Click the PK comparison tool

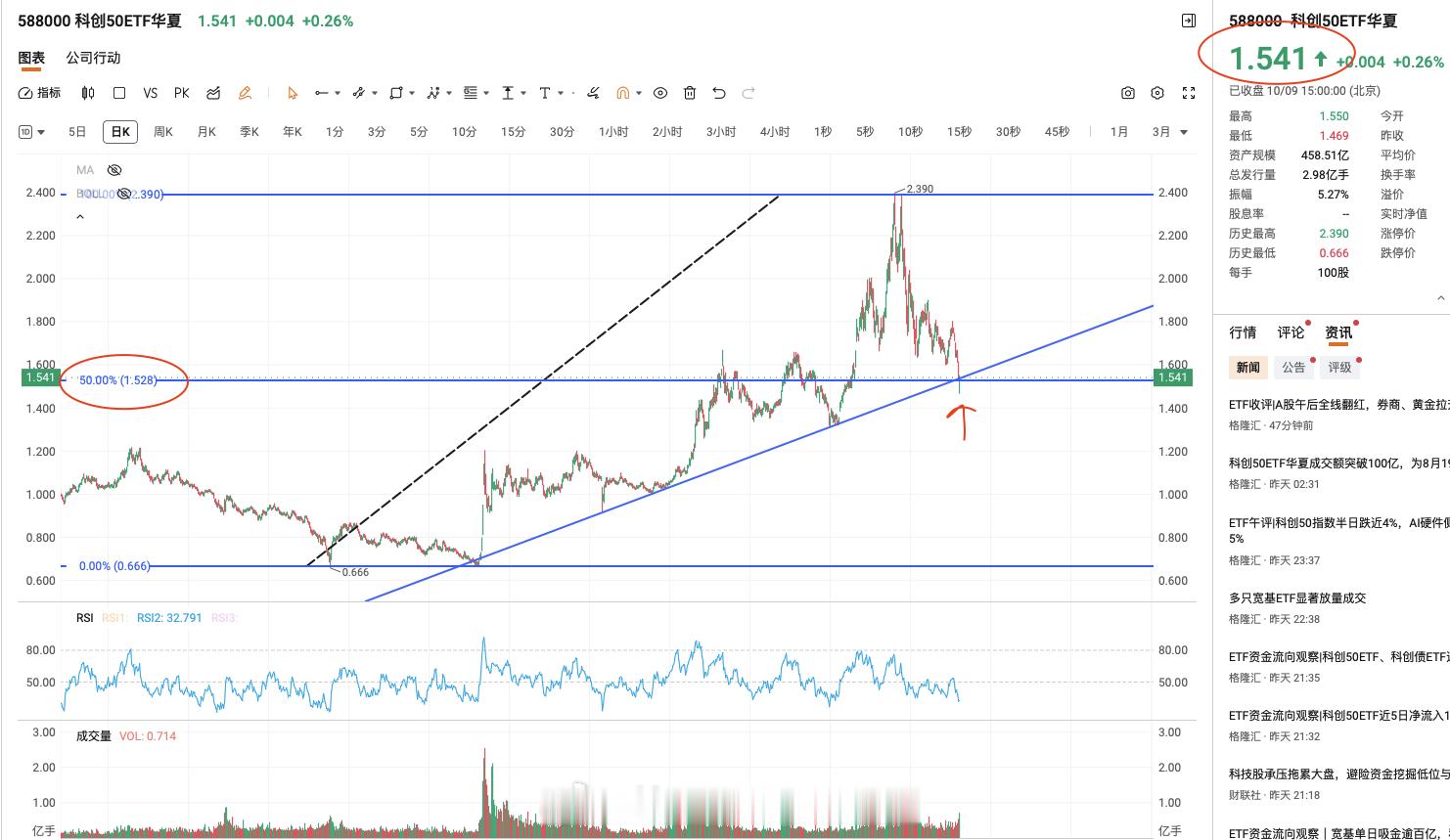click(x=181, y=93)
